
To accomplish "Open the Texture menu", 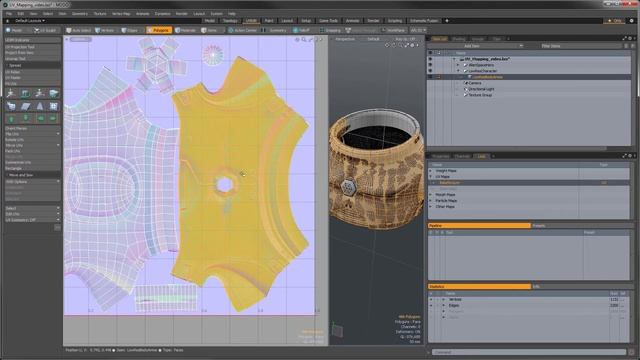I will click(100, 13).
